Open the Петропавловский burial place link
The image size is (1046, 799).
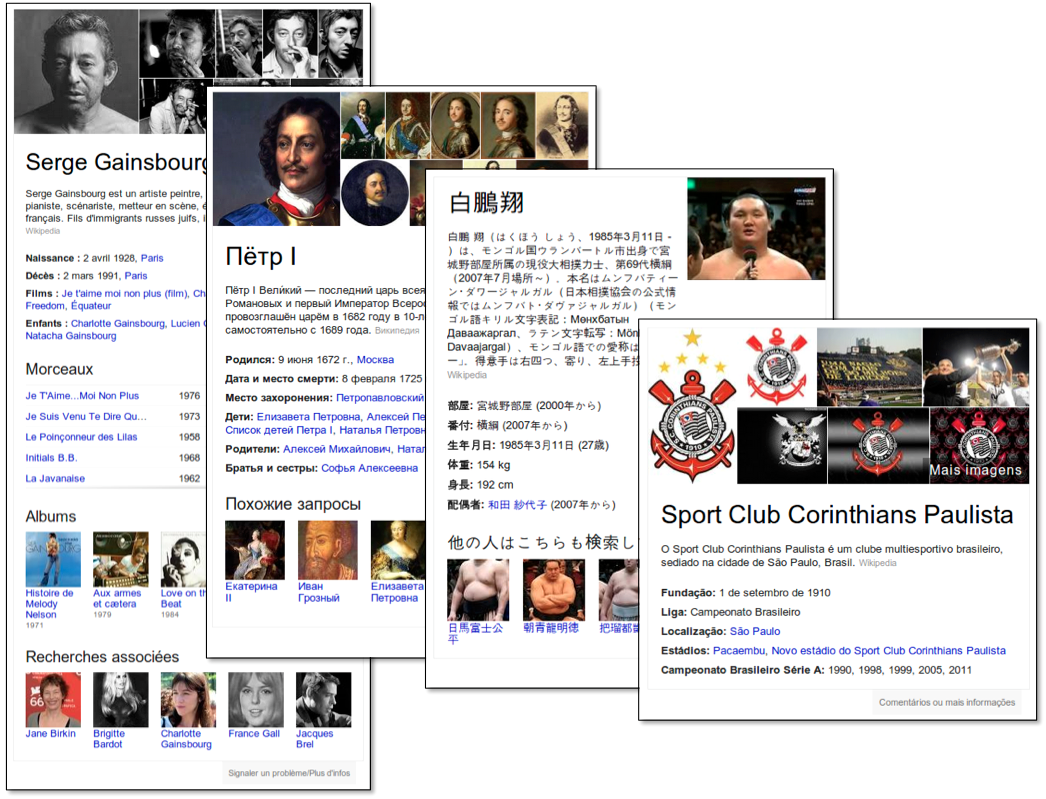[x=380, y=397]
